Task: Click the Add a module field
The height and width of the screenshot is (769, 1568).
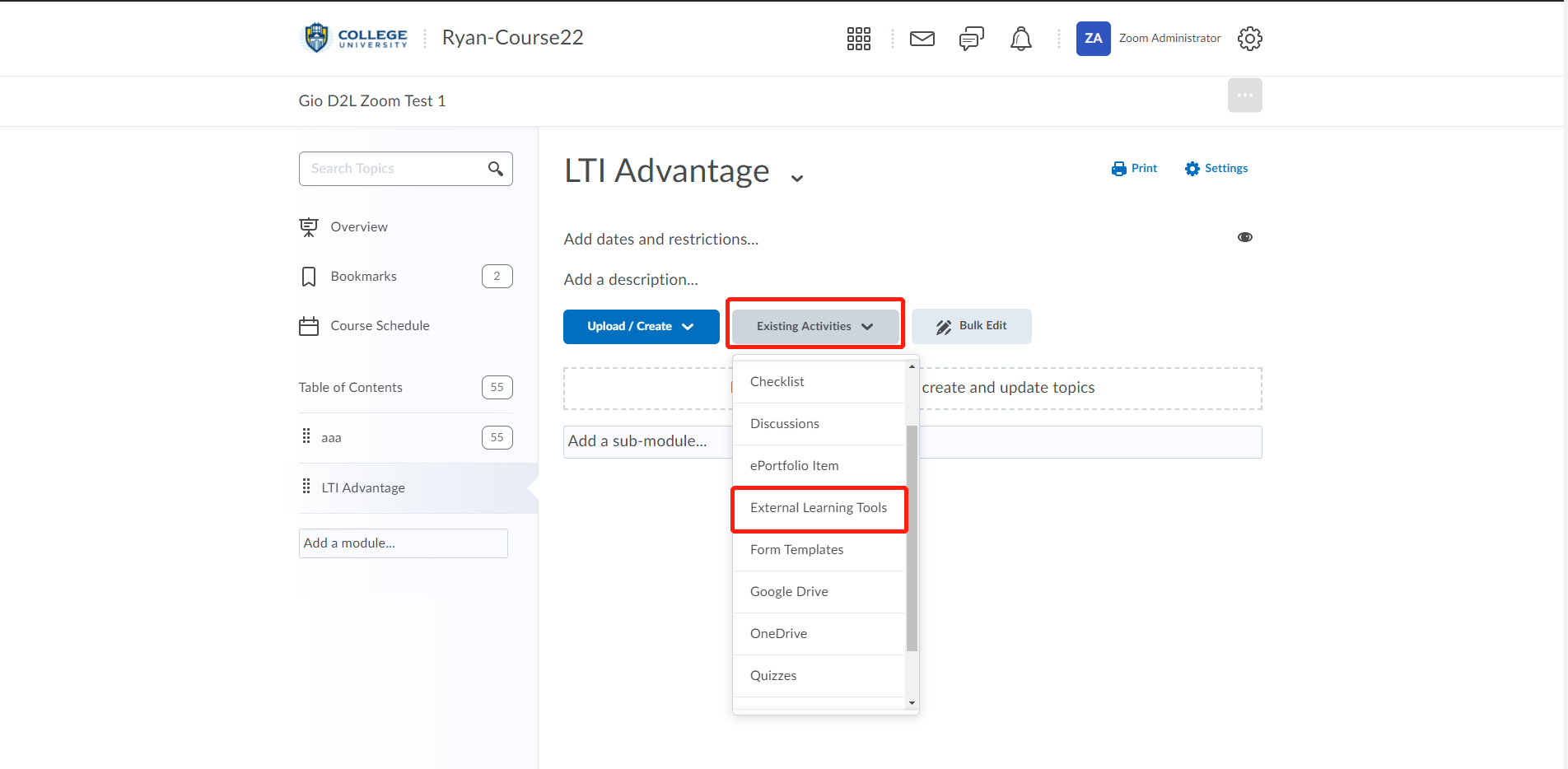Action: [404, 543]
